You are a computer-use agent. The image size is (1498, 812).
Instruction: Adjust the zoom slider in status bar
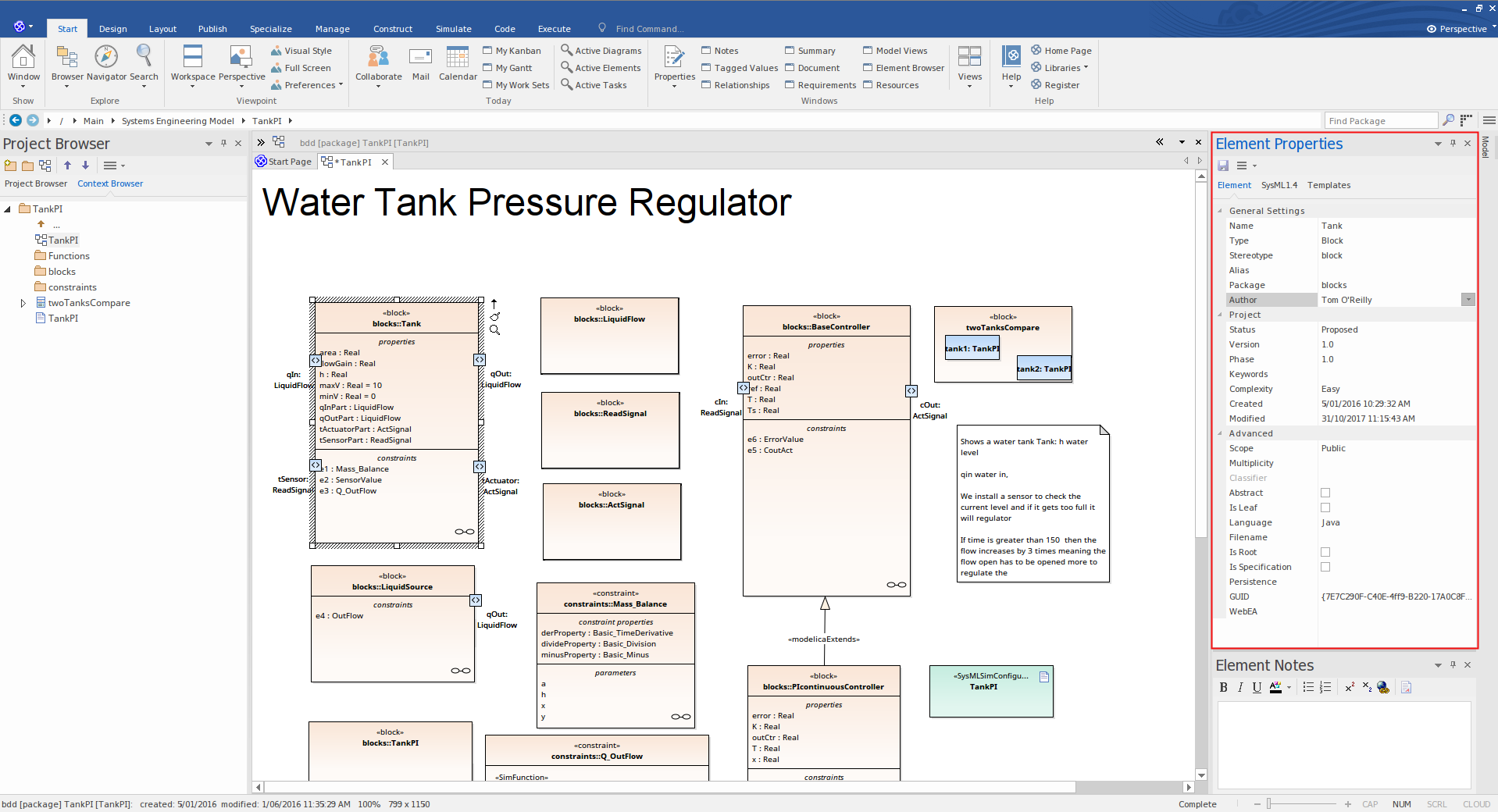pos(1269,803)
